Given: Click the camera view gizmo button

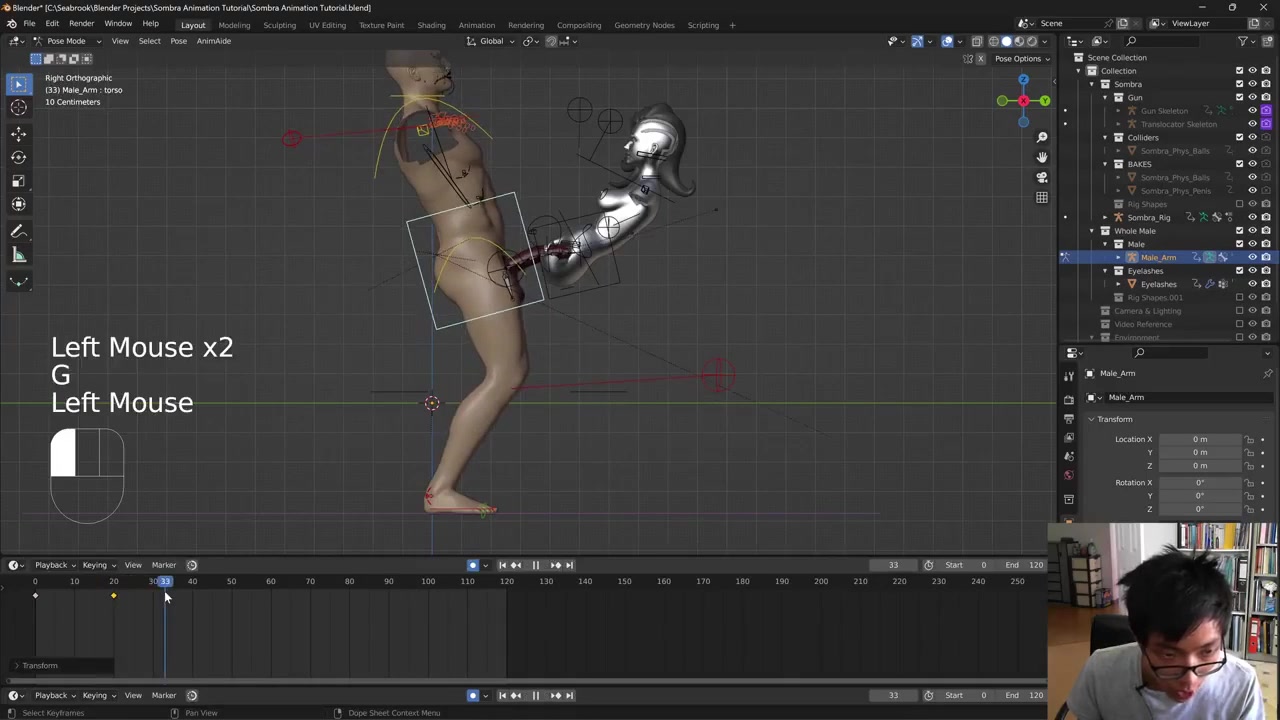Looking at the screenshot, I should tap(1041, 177).
